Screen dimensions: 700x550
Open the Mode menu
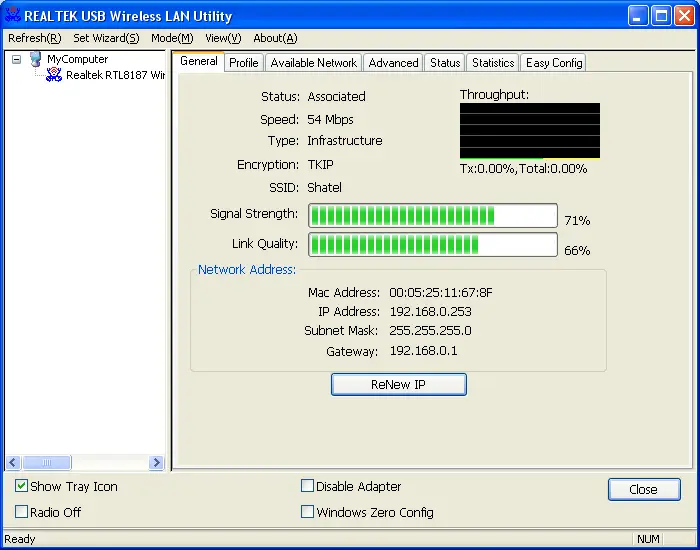172,38
